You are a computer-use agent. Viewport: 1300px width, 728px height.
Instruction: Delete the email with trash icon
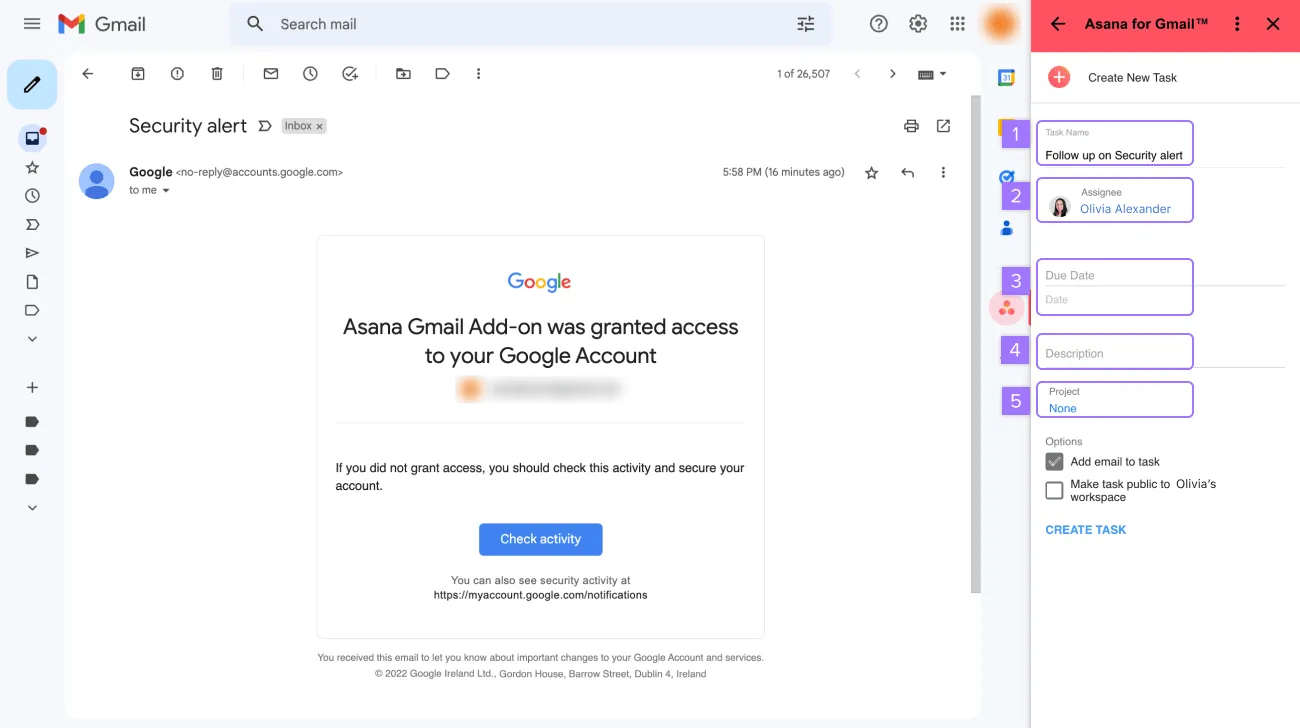tap(217, 73)
